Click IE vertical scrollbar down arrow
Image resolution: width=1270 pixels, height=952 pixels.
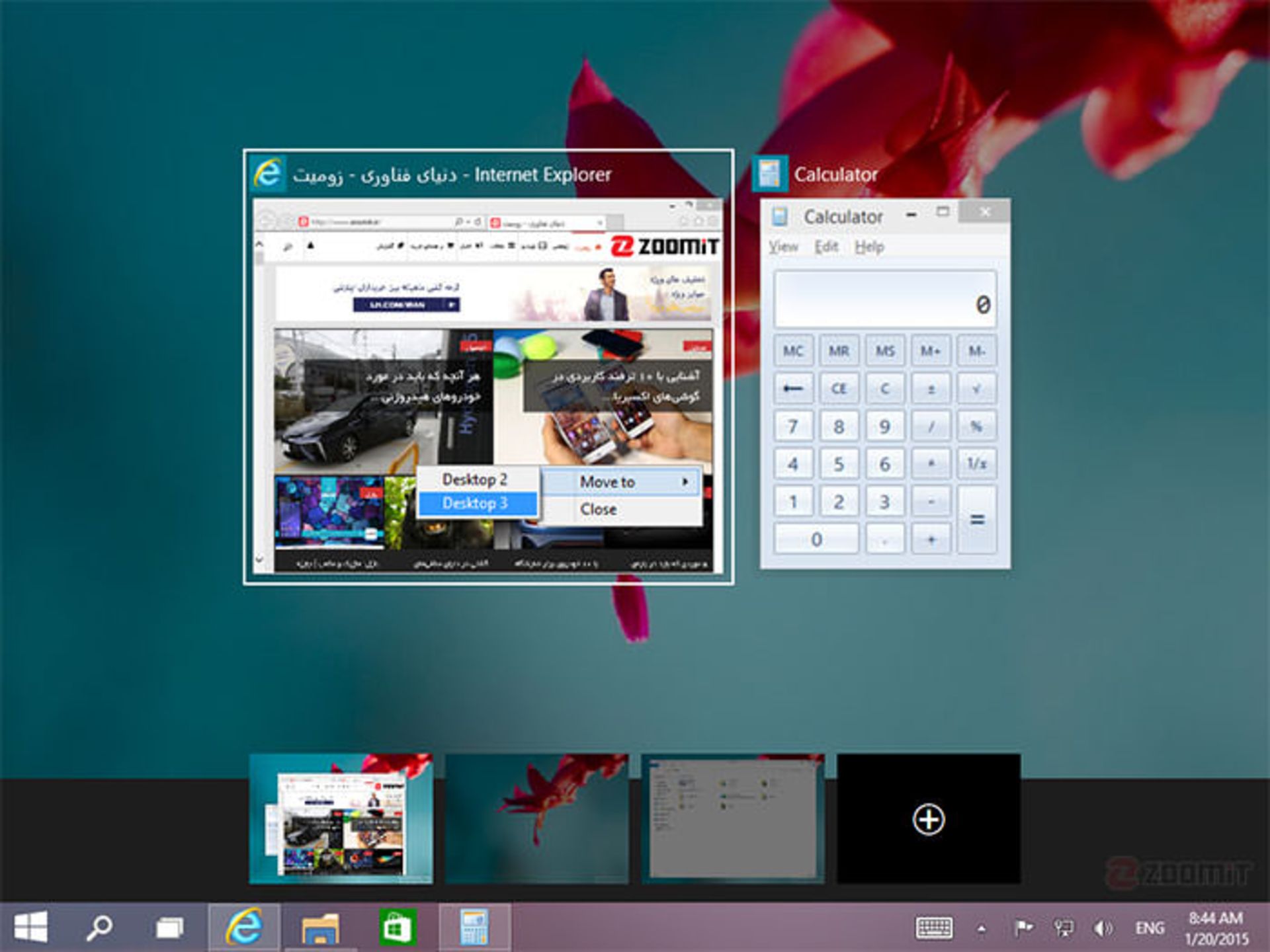[259, 559]
